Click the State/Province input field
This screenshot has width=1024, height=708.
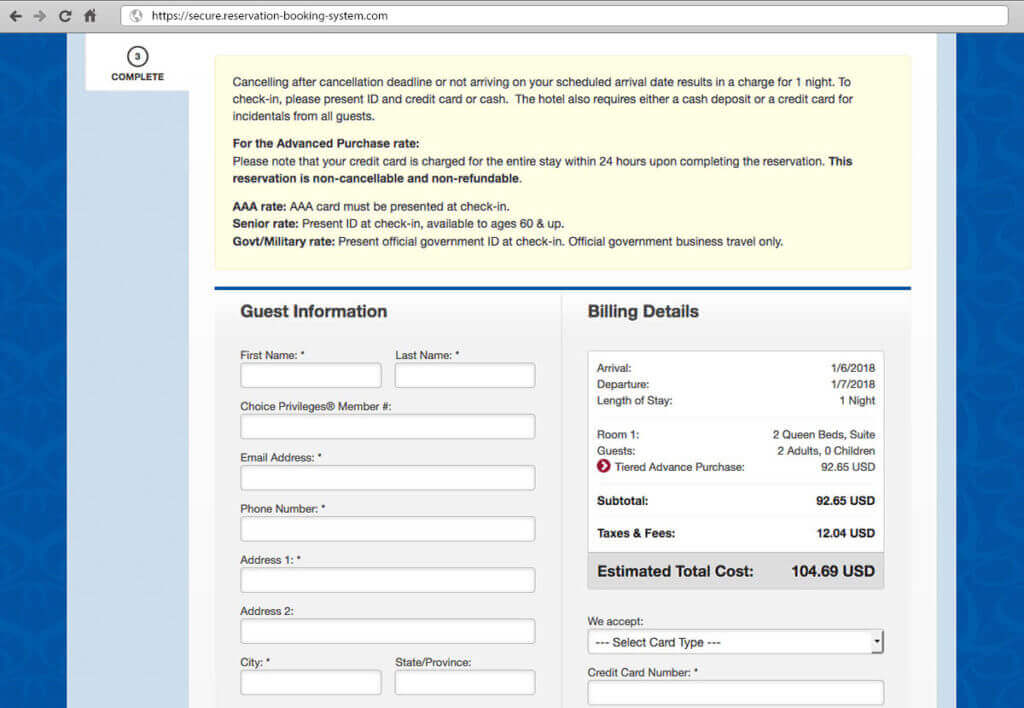point(465,683)
